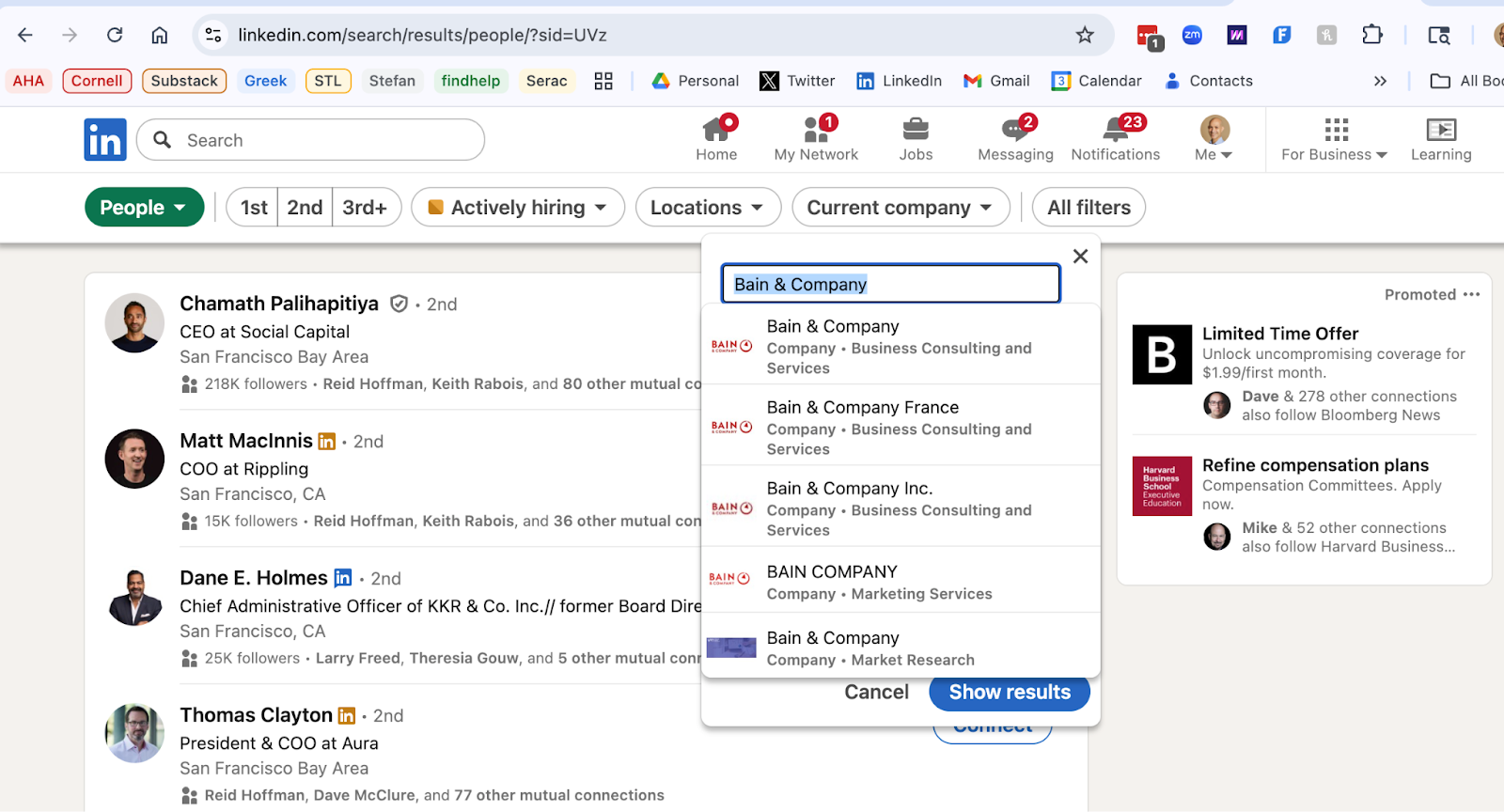1504x812 pixels.
Task: Open Refine compensation plans ad
Action: tap(1315, 465)
